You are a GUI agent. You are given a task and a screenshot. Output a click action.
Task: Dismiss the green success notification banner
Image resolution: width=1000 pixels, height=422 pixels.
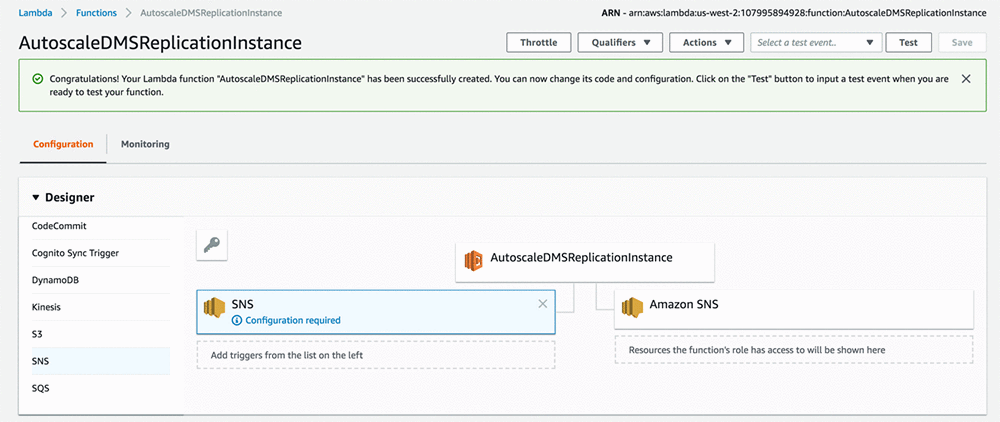pos(965,78)
